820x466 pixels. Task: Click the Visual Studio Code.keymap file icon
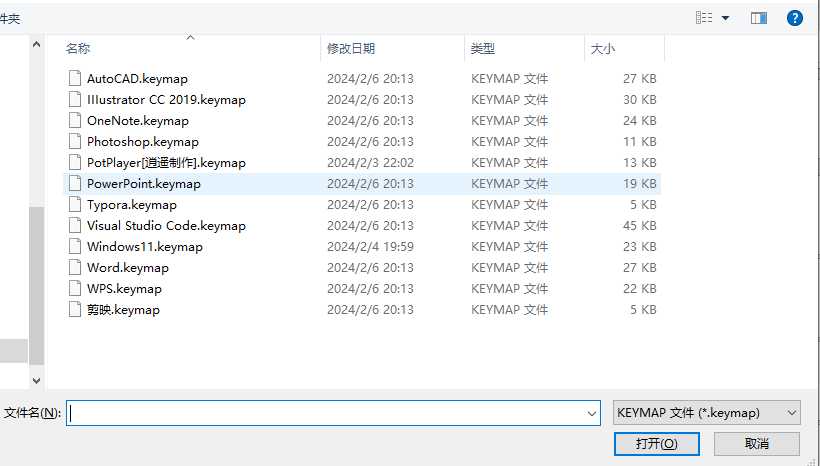[x=75, y=225]
